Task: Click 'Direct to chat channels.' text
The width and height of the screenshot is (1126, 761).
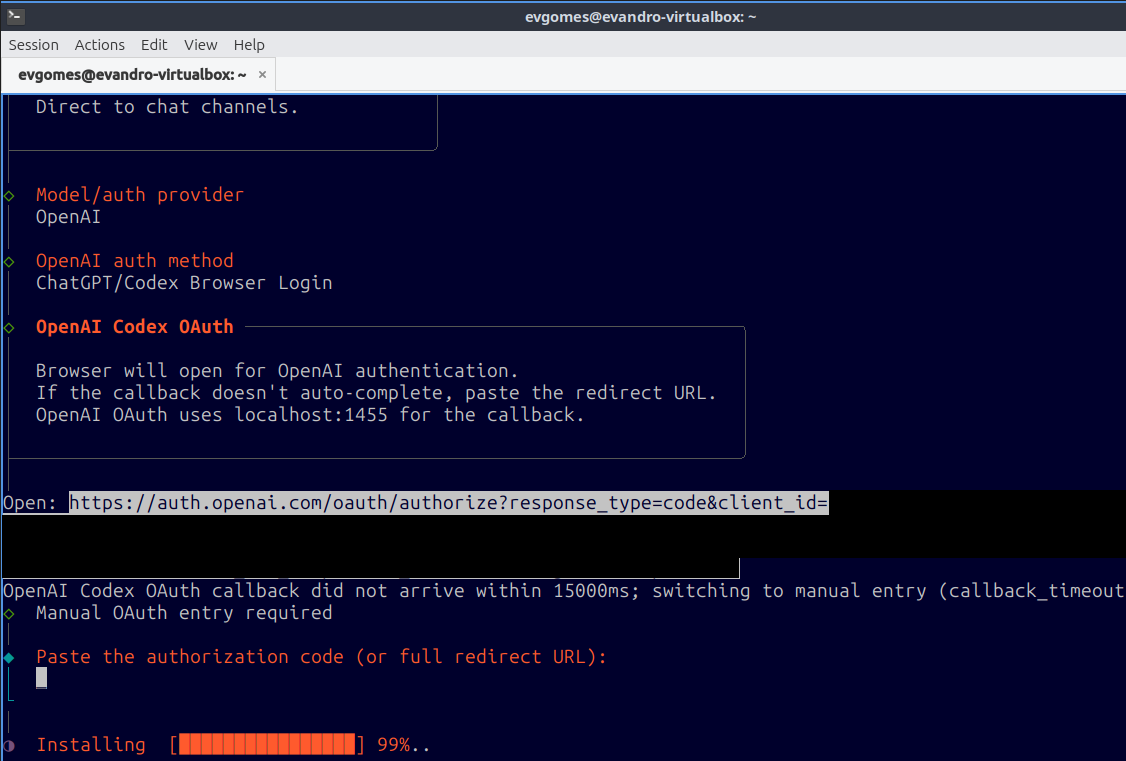Action: [x=167, y=107]
